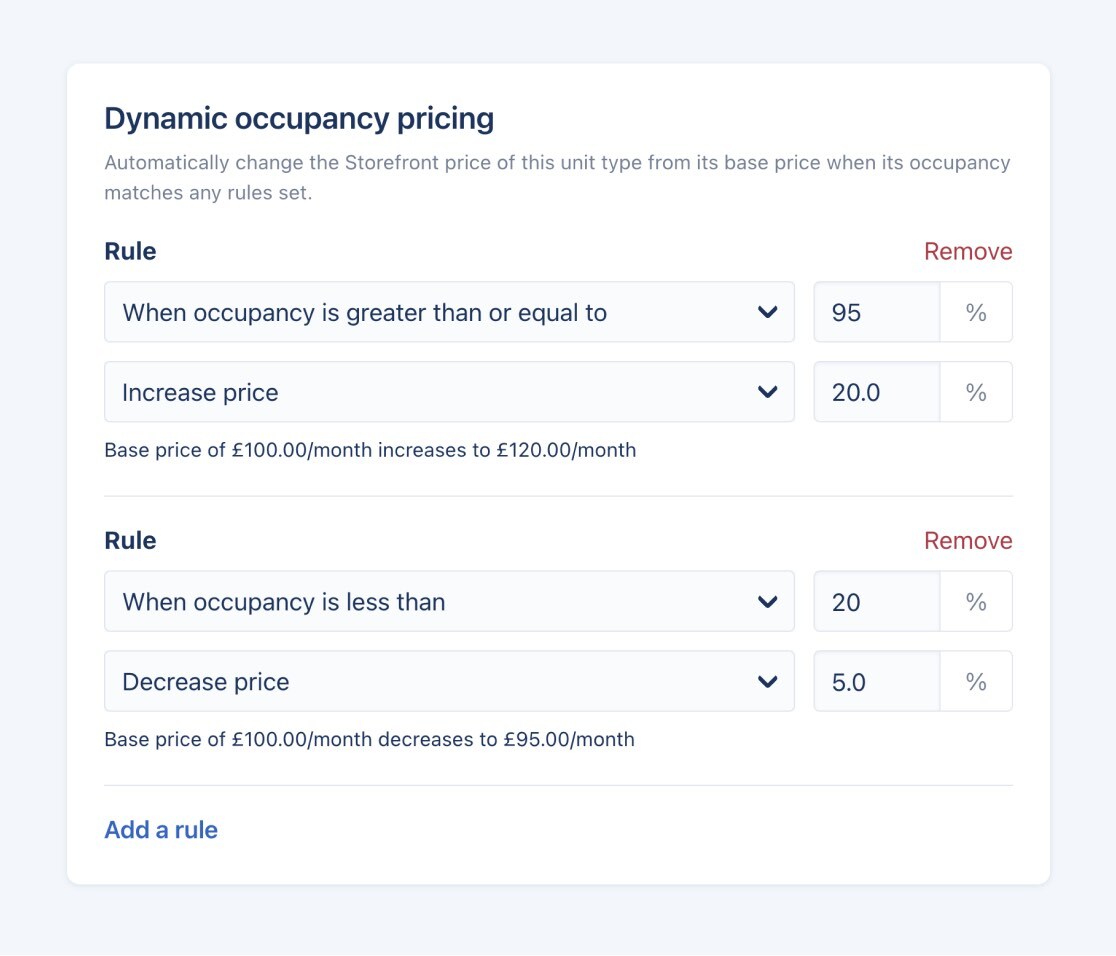Click the chevron beside When occupancy is less than
Screen dimensions: 1116x956
click(768, 601)
